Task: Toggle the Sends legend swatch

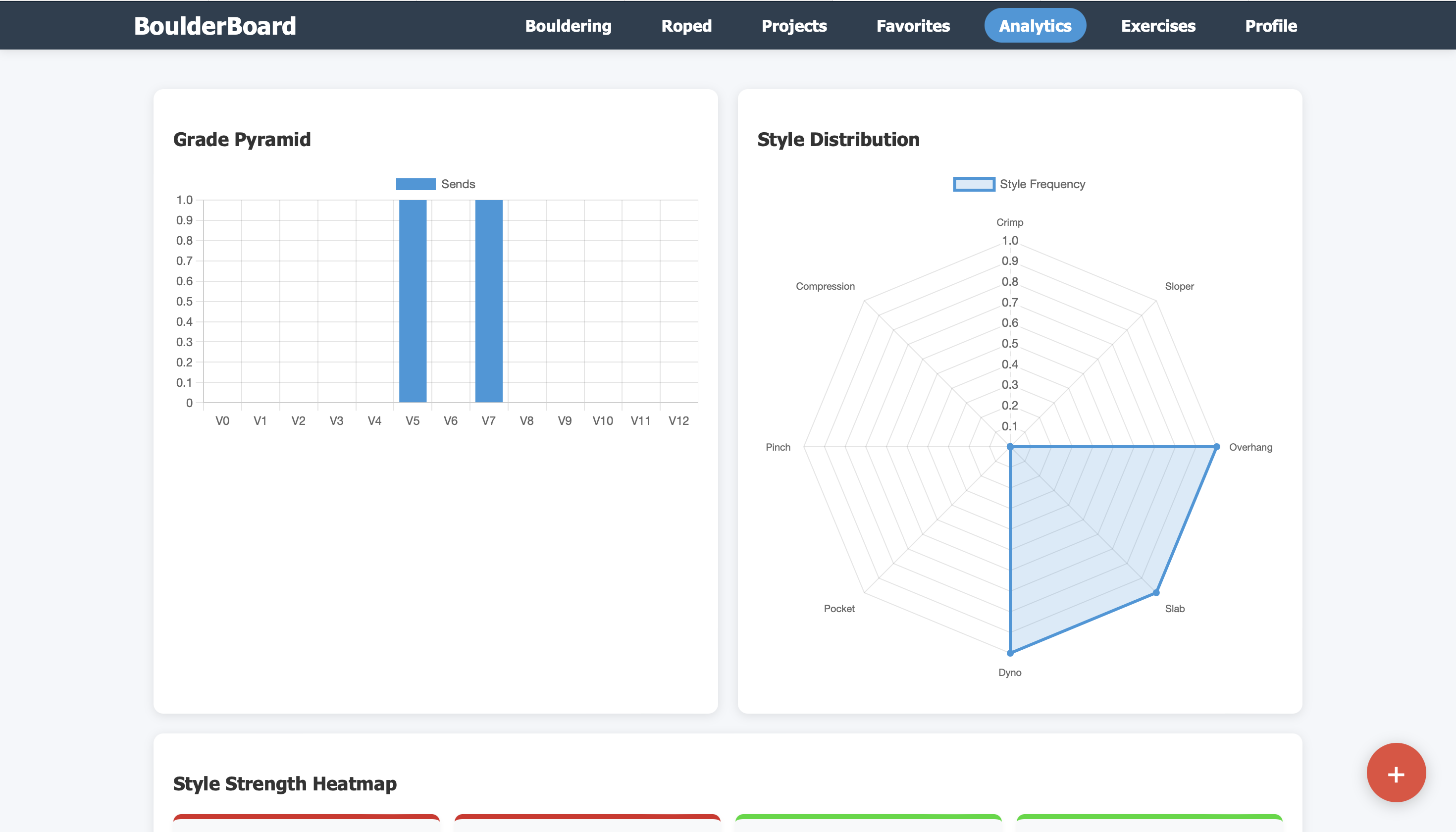Action: (416, 184)
